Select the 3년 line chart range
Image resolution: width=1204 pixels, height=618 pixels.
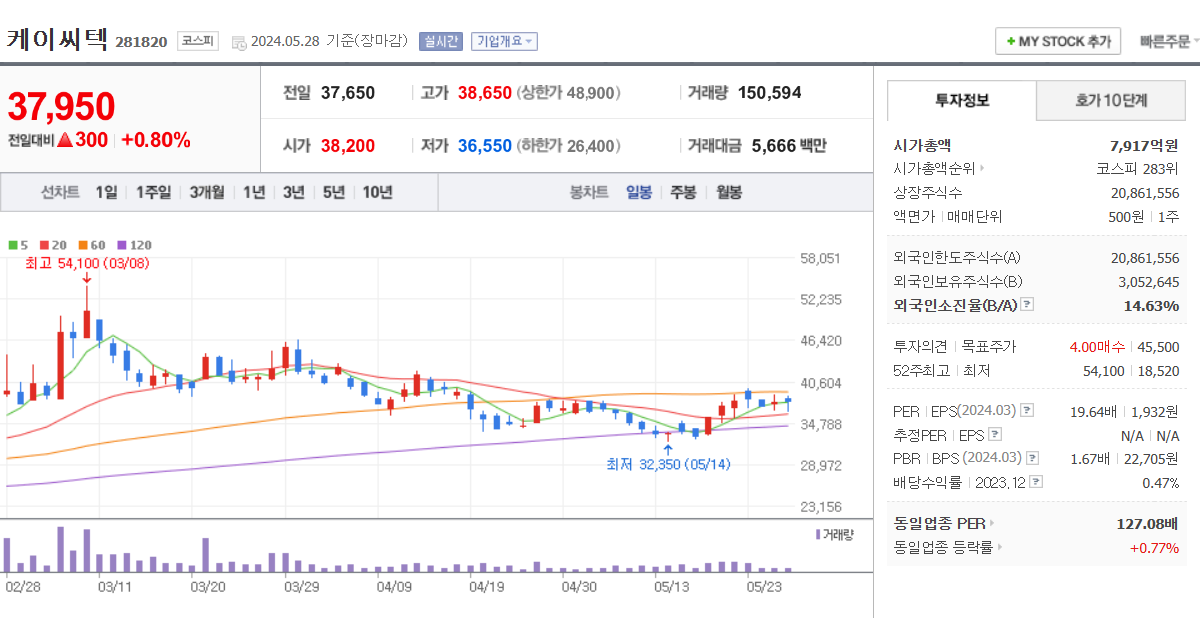tap(293, 192)
